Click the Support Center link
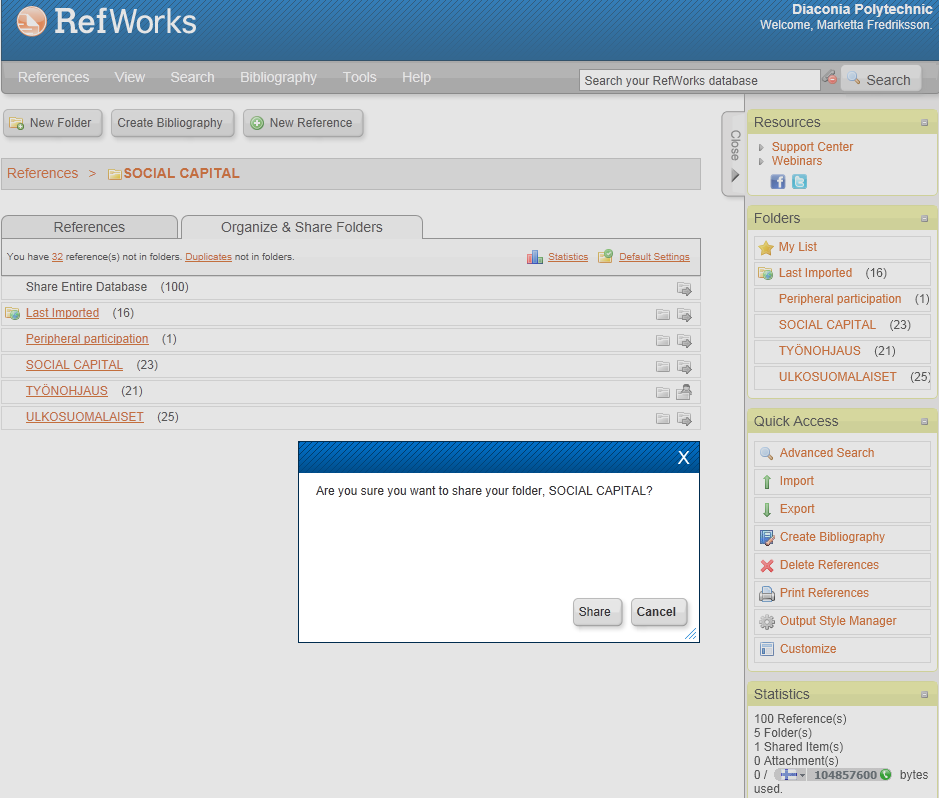Image resolution: width=939 pixels, height=798 pixels. click(812, 147)
